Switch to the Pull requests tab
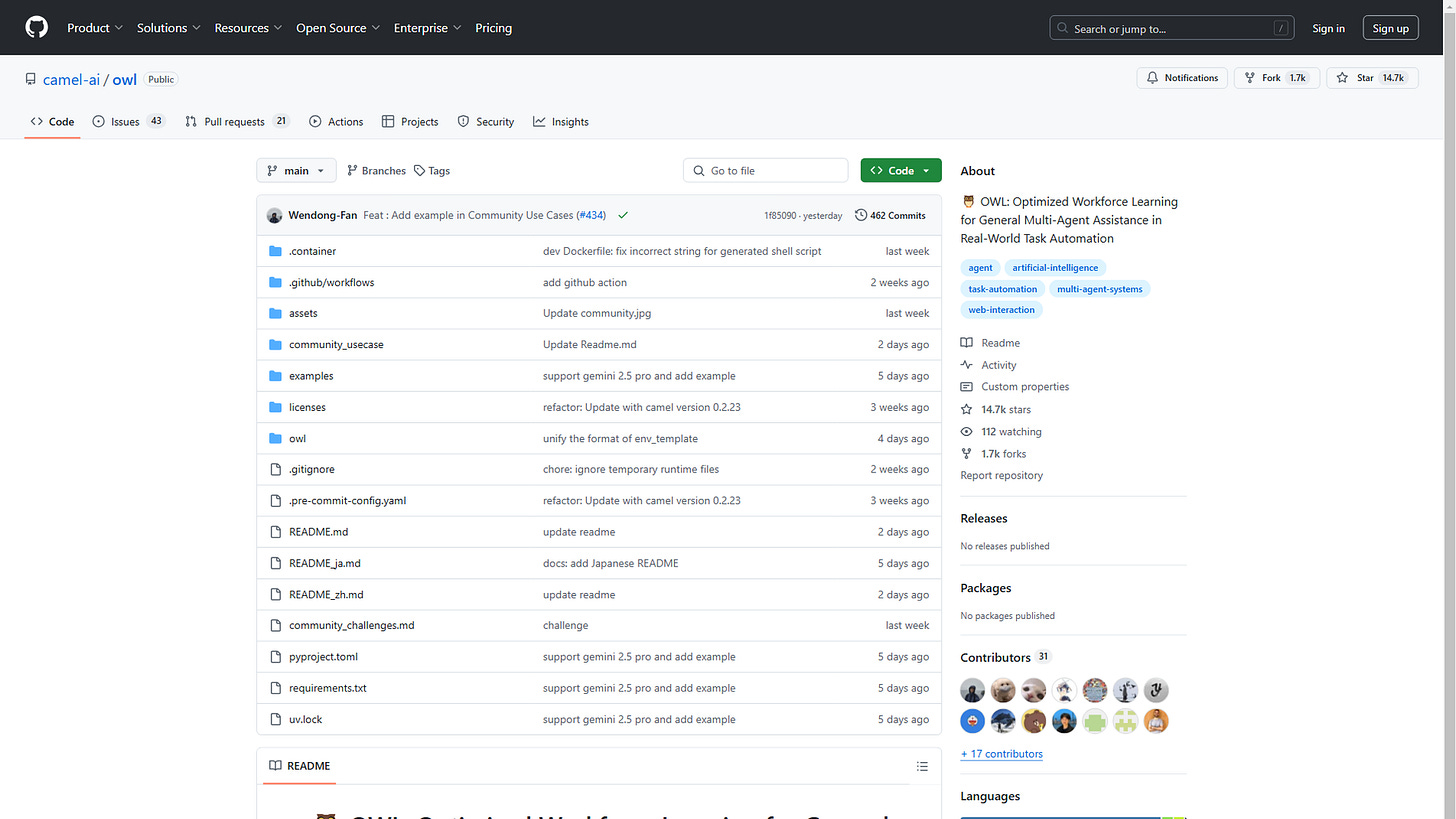 pyautogui.click(x=237, y=122)
